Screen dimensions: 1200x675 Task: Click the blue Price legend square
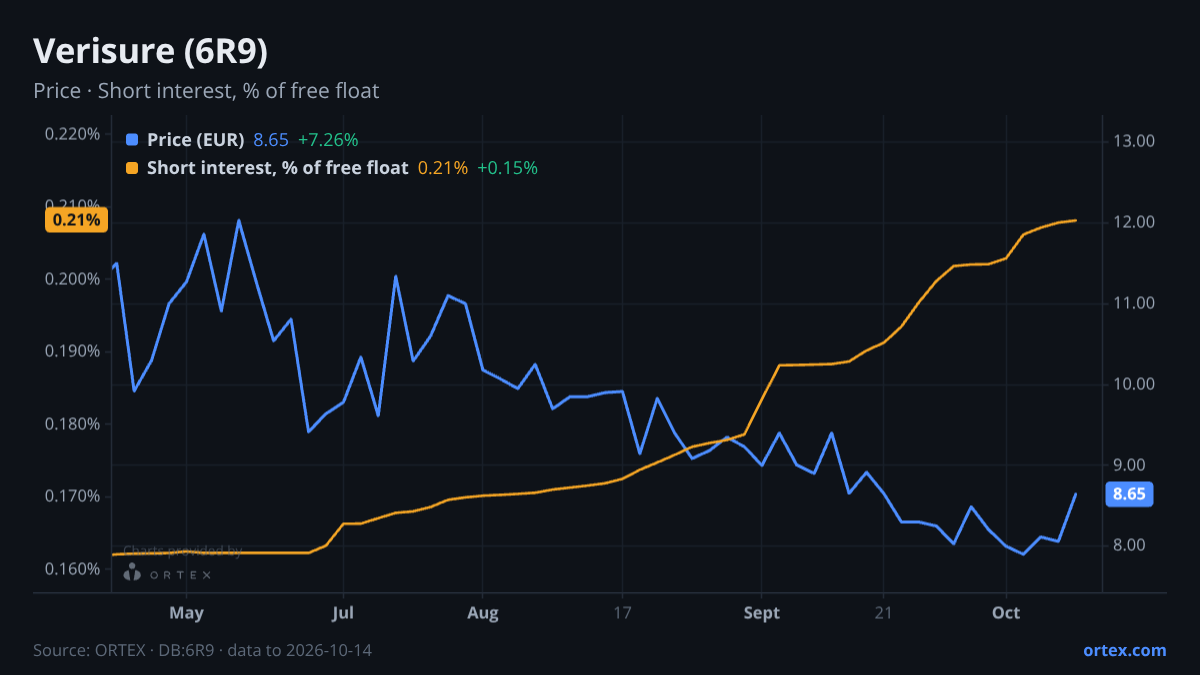pos(132,140)
